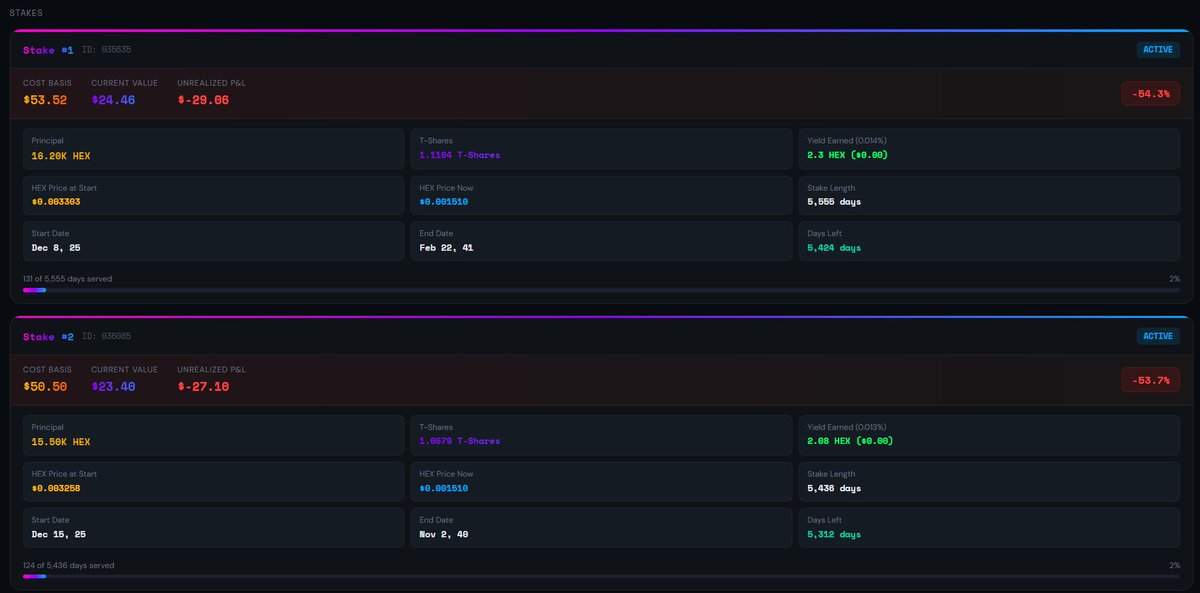The height and width of the screenshot is (593, 1200).
Task: Select the 16.20K HEX principal
Action: pos(61,155)
